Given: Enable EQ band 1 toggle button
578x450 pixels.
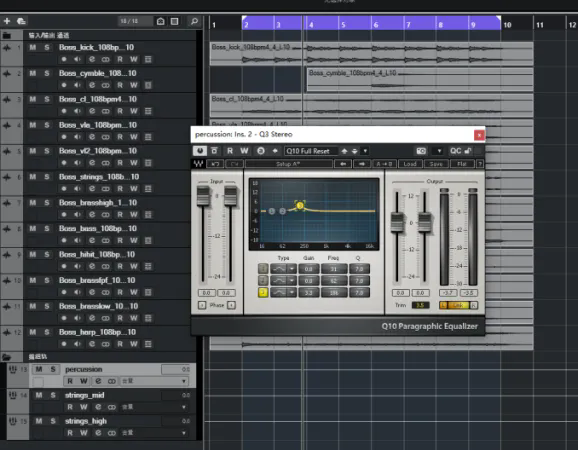Looking at the screenshot, I should 263,269.
